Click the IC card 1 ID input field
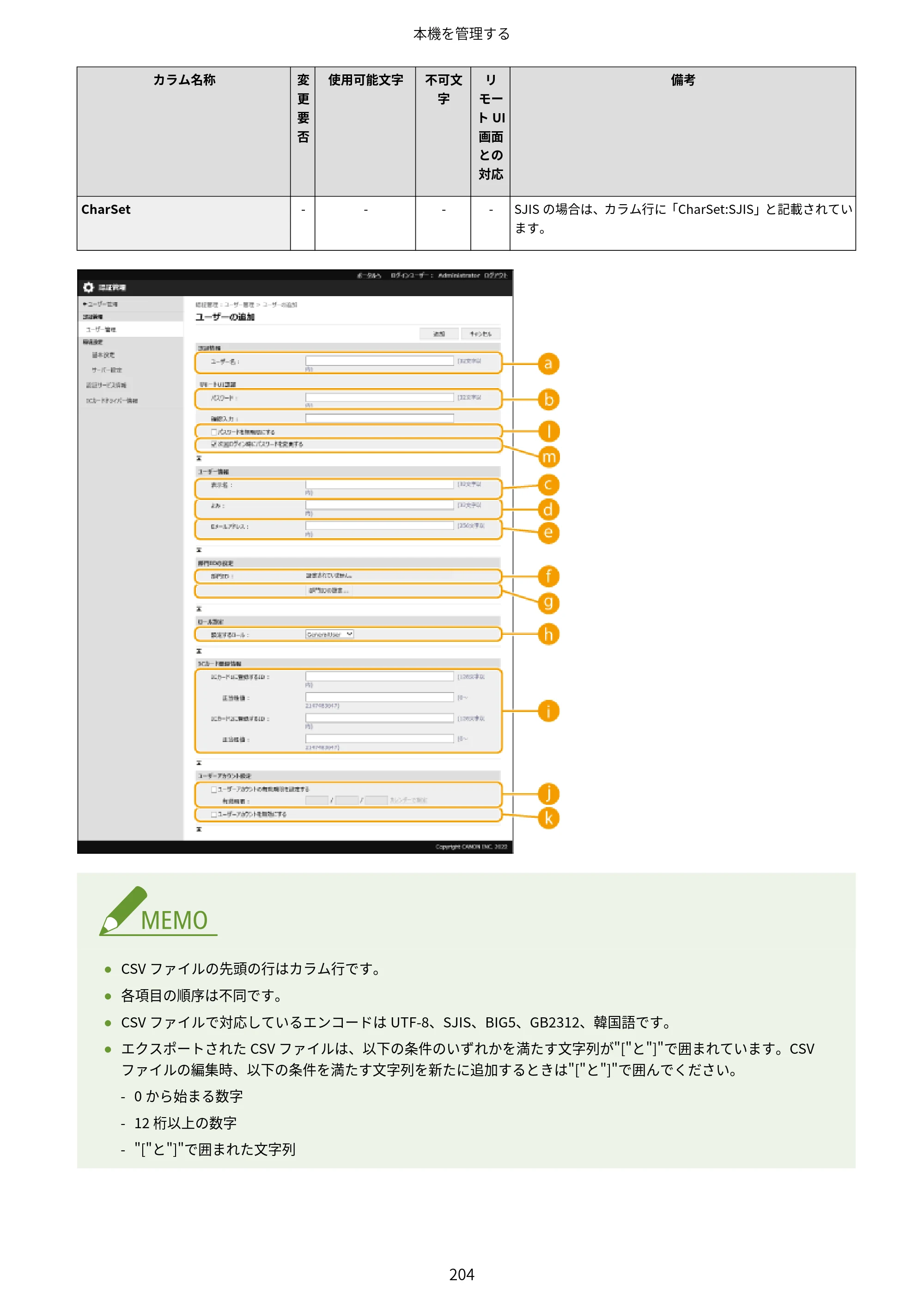Screen dimensions: 924x1307 pos(380,677)
